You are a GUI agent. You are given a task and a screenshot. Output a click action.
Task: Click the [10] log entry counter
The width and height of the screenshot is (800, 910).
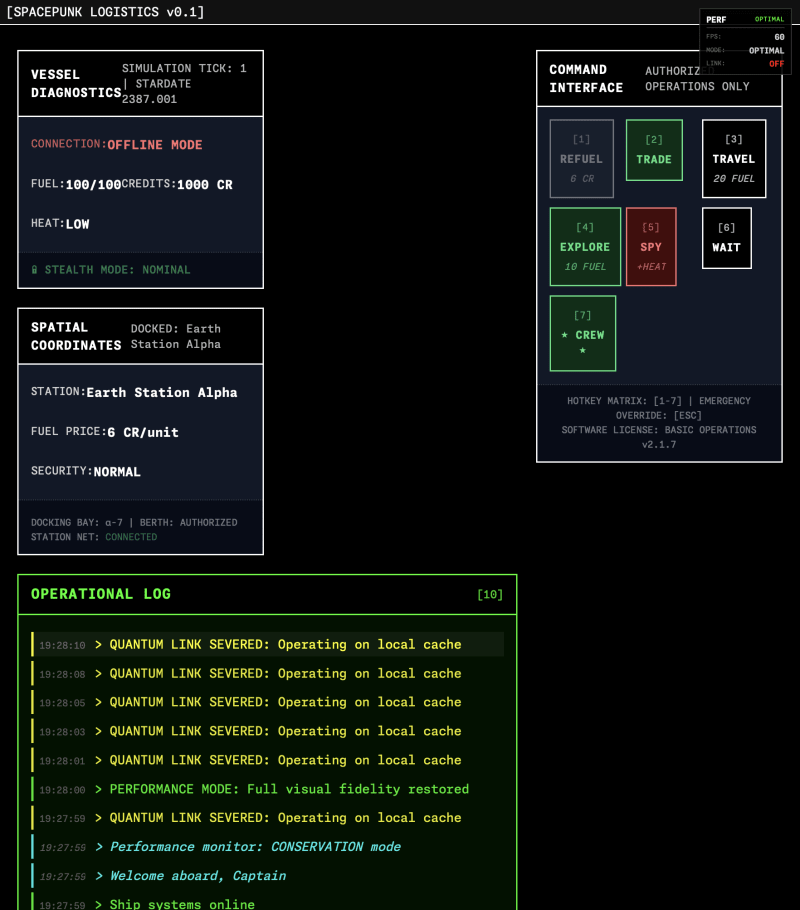[x=489, y=594]
